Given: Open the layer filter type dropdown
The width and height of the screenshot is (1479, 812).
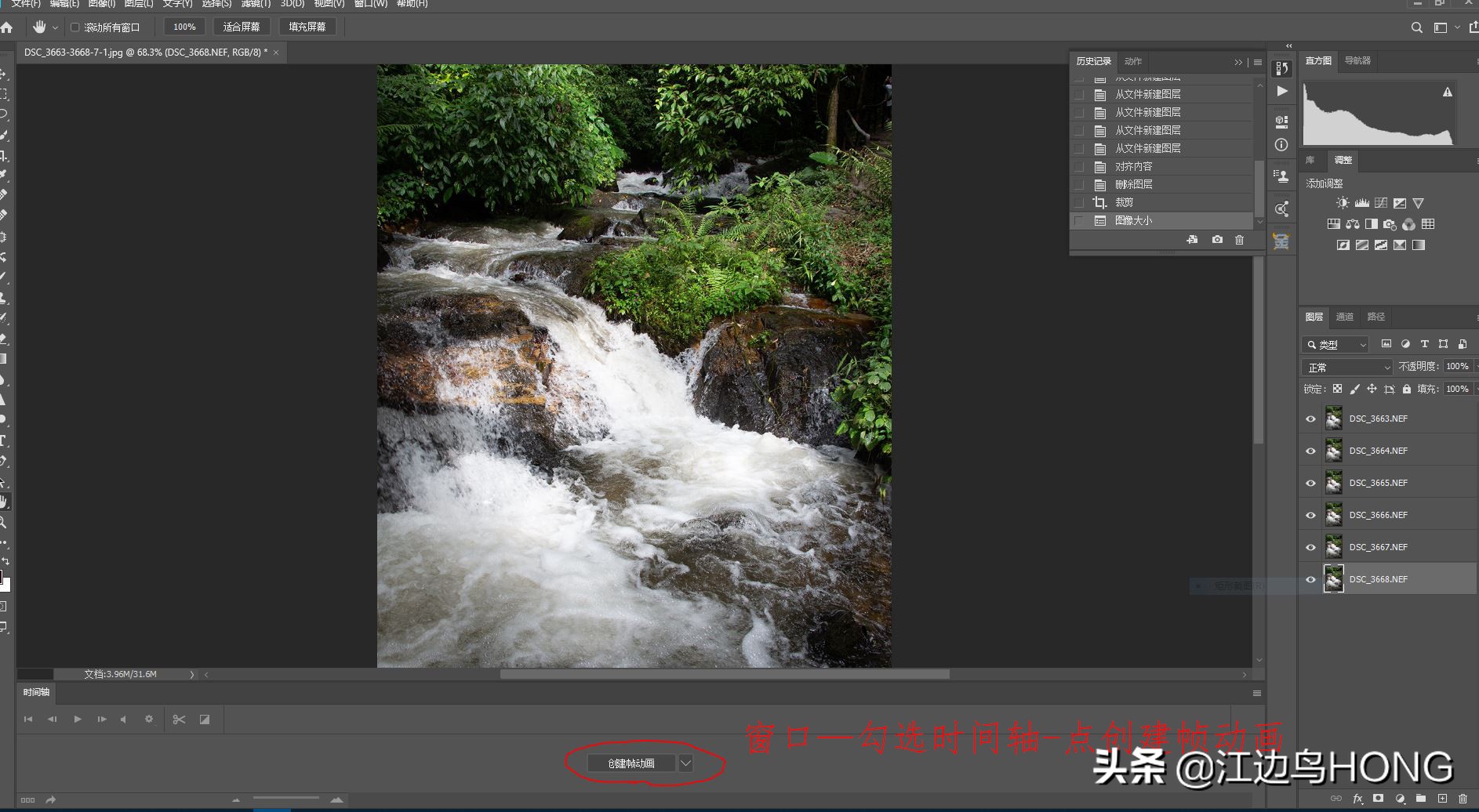Looking at the screenshot, I should pos(1335,345).
